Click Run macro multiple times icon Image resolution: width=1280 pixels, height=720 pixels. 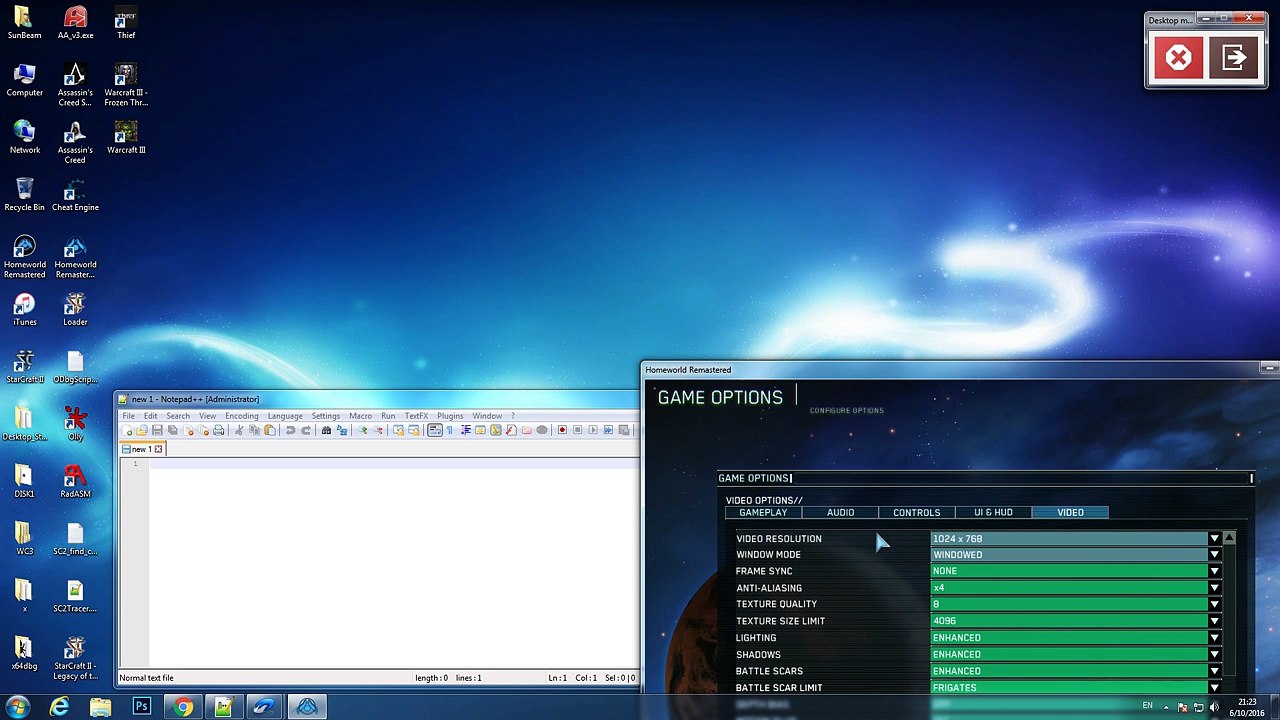point(608,430)
